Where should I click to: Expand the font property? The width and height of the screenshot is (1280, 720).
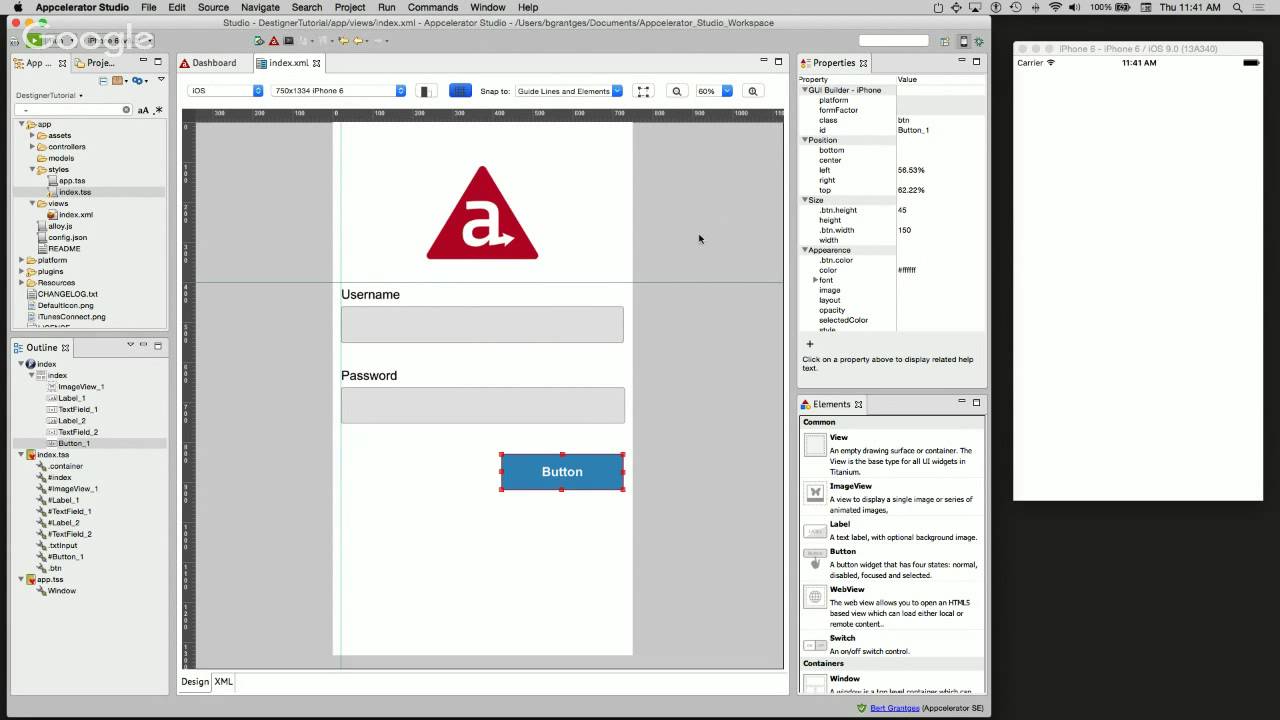tap(816, 280)
